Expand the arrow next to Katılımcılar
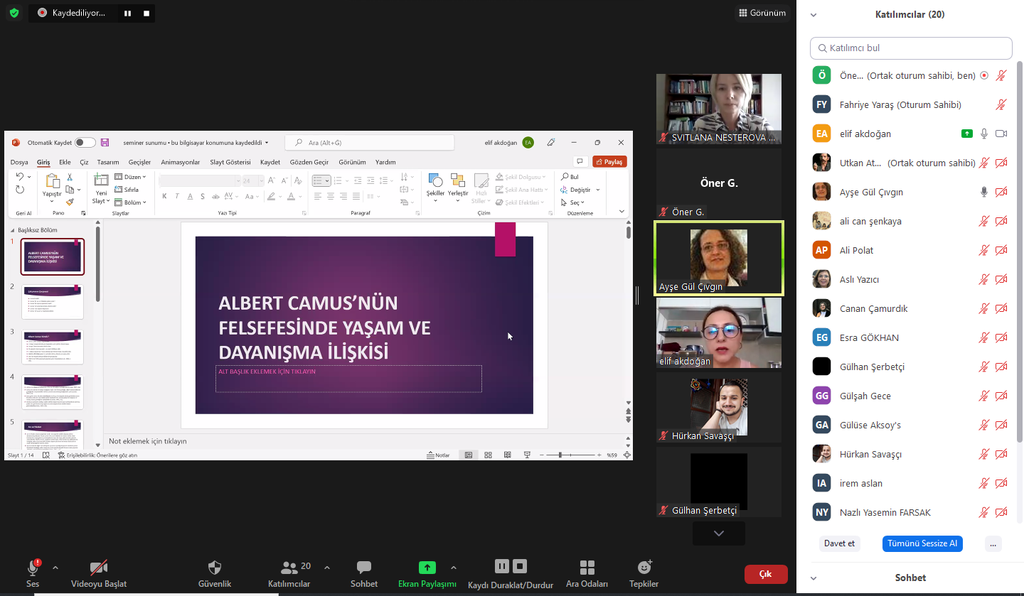This screenshot has width=1024, height=596. pyautogui.click(x=327, y=568)
